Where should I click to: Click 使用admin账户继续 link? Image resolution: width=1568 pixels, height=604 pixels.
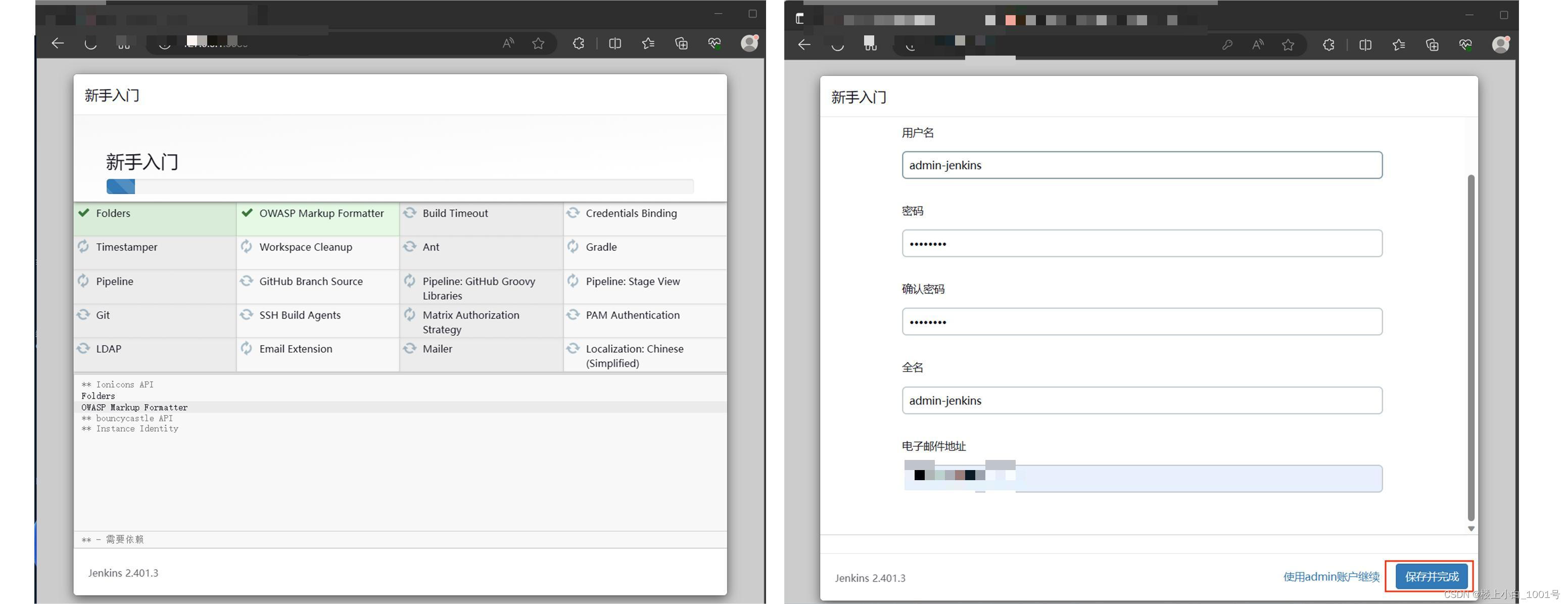1331,576
